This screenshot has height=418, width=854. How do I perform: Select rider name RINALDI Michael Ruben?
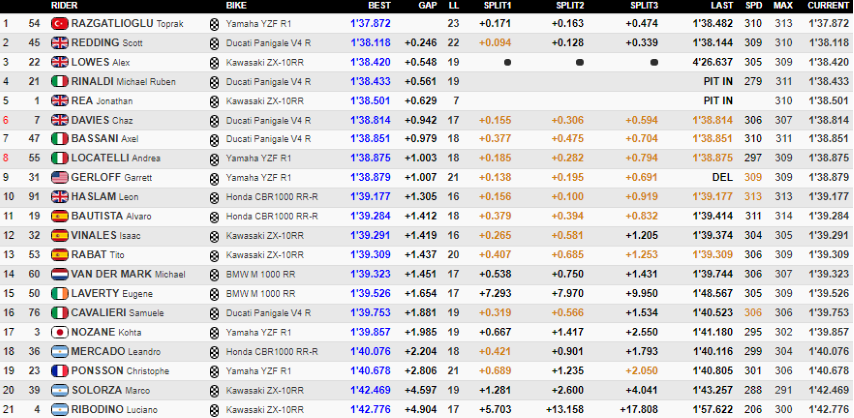(124, 81)
